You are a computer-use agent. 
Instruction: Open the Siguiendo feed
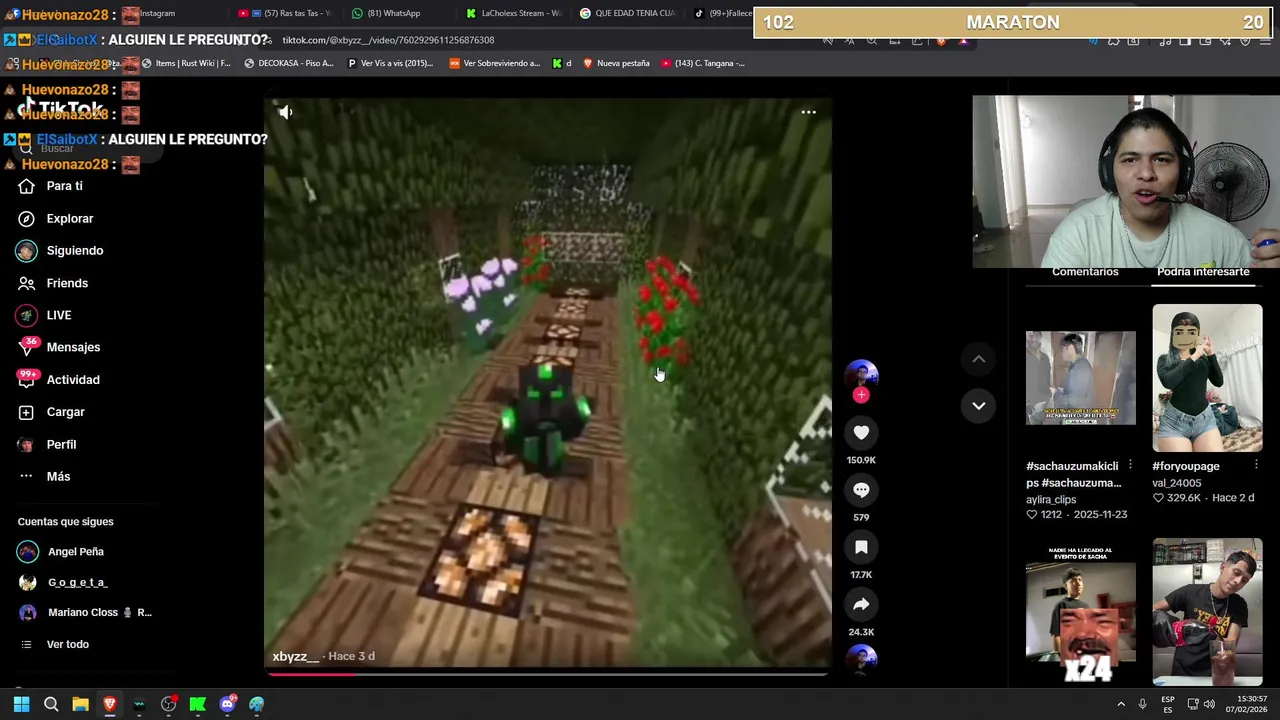coord(74,251)
